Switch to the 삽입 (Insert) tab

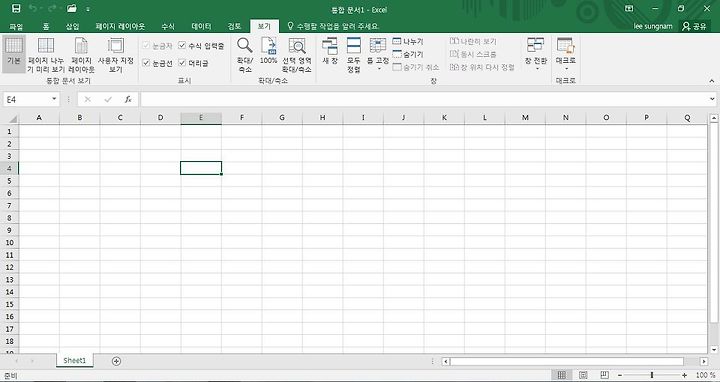coord(72,26)
